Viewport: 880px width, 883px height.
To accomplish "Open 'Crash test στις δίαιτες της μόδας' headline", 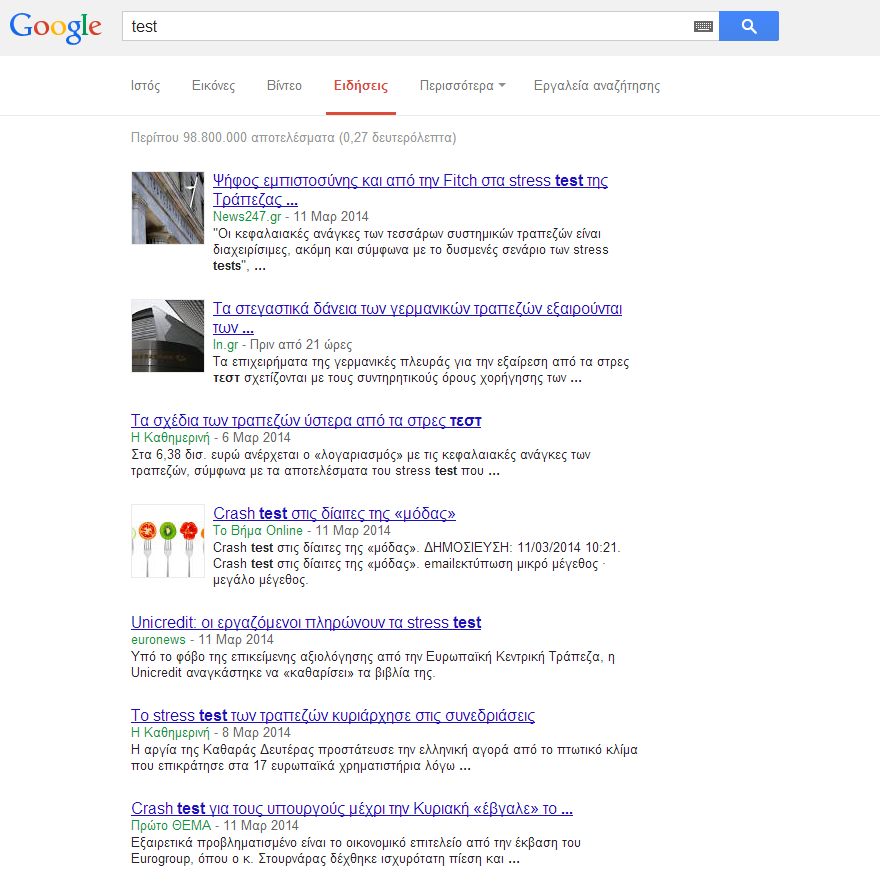I will pyautogui.click(x=334, y=514).
